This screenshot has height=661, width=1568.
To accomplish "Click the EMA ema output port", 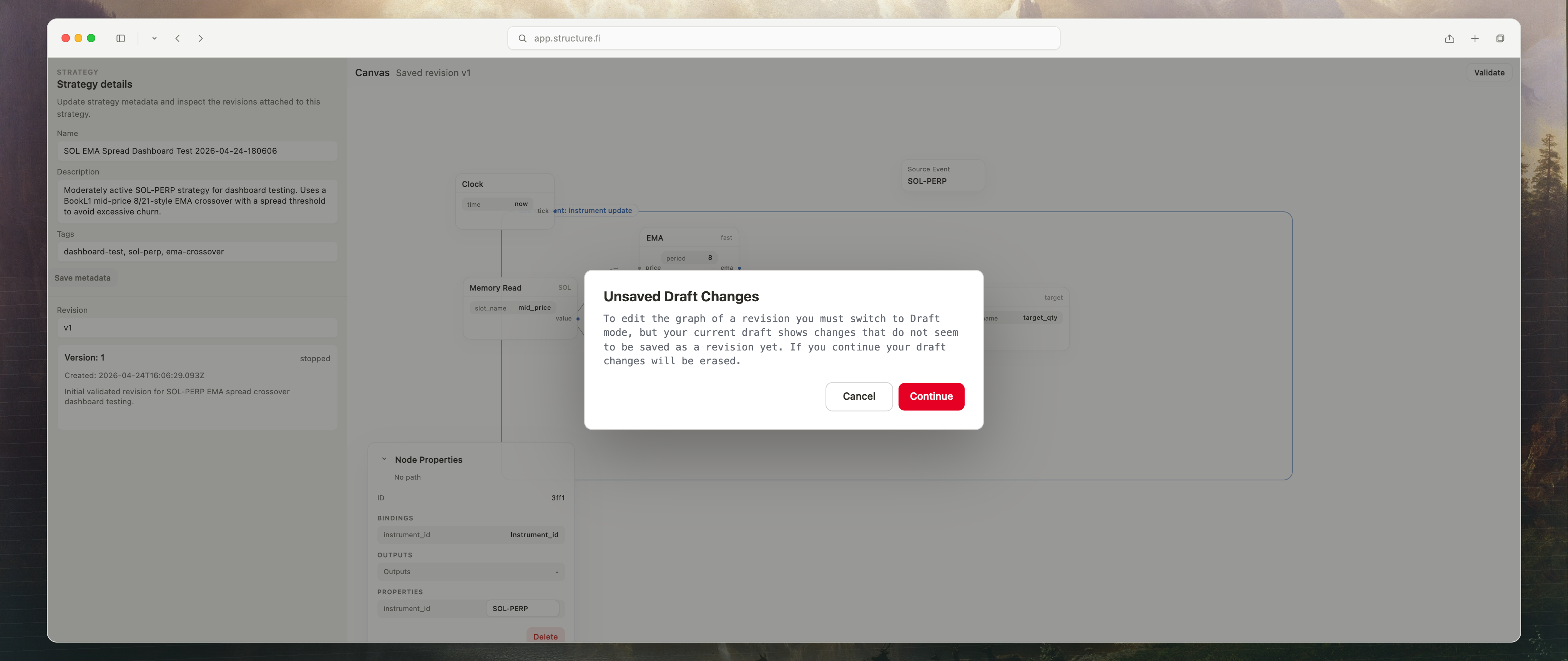I will 739,268.
